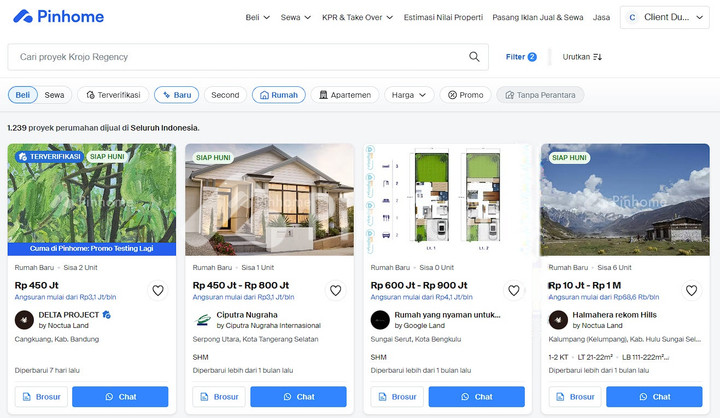The width and height of the screenshot is (720, 418).
Task: Open the KPR & Take Over menu
Action: pyautogui.click(x=357, y=17)
